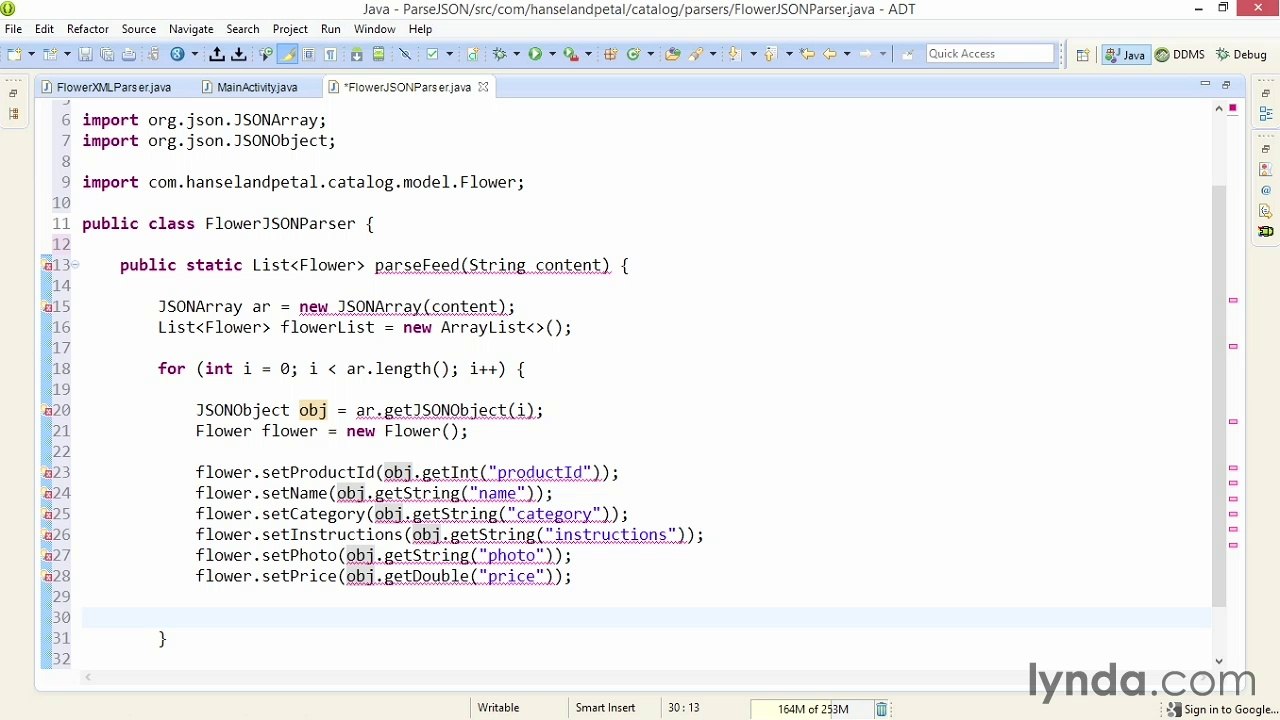Click the New Java Class icon

point(632,54)
